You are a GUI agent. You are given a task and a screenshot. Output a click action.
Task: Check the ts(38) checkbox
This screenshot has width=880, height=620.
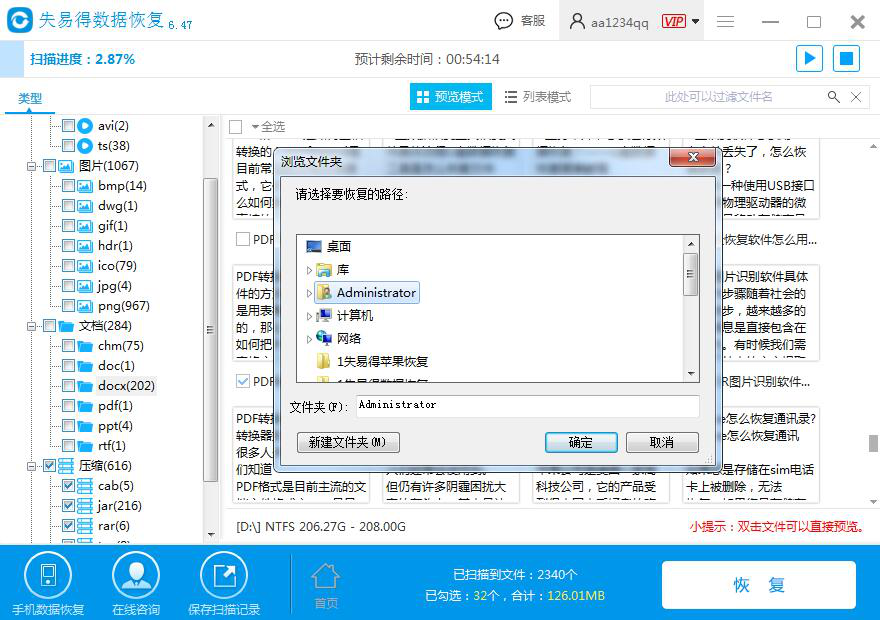click(68, 146)
